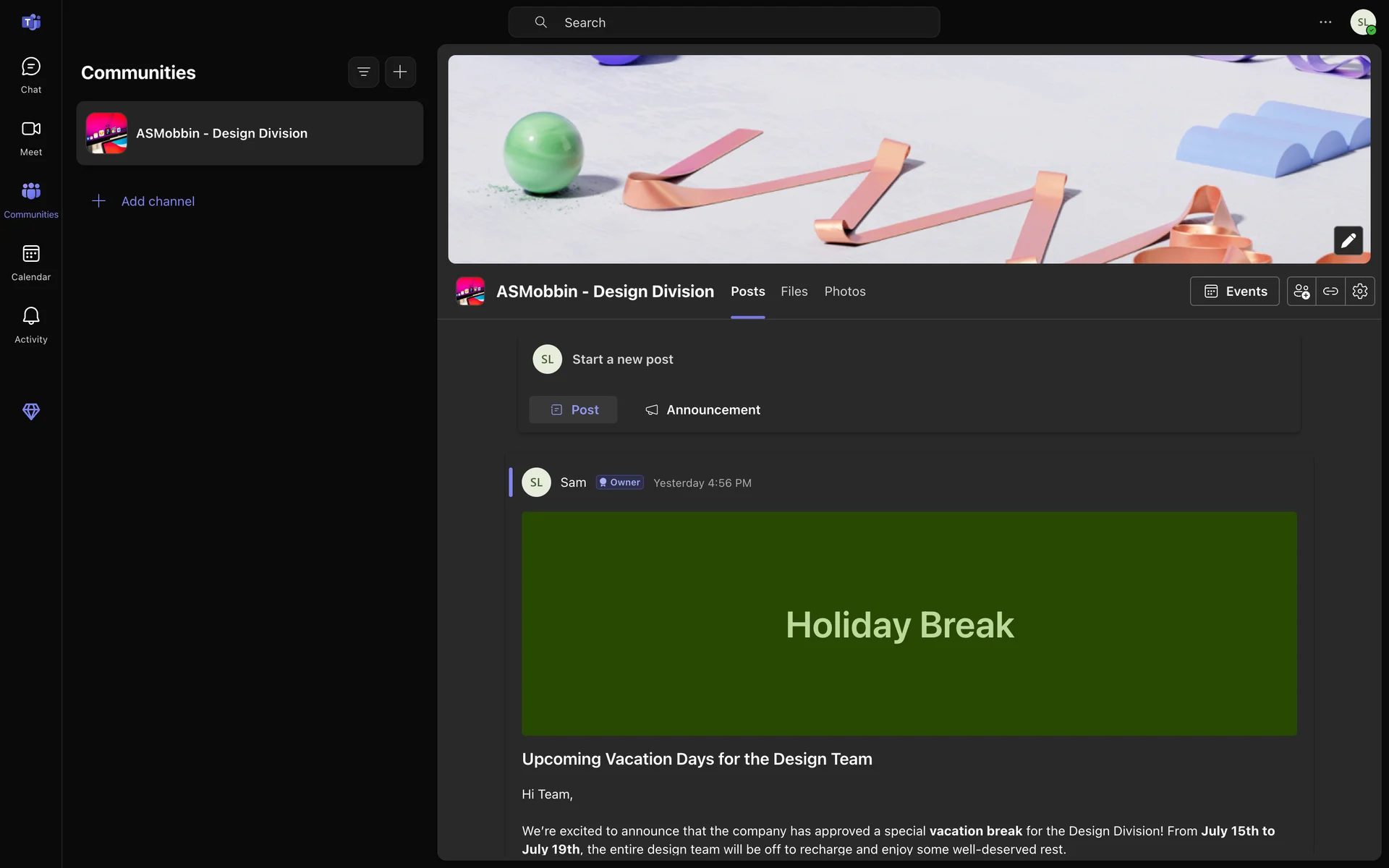The width and height of the screenshot is (1389, 868).
Task: Edit the banner image with pencil icon
Action: pos(1348,241)
